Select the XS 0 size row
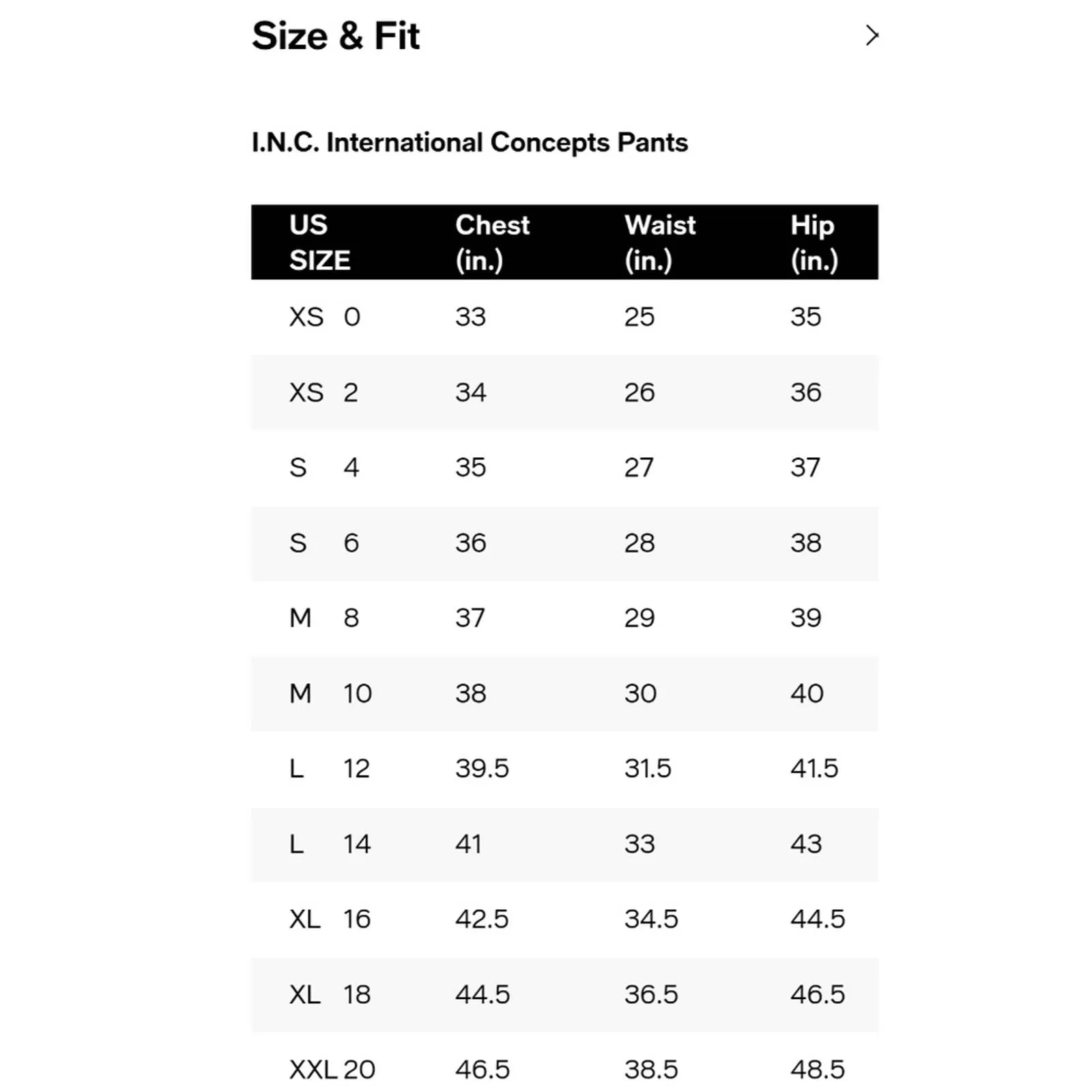 click(x=325, y=317)
